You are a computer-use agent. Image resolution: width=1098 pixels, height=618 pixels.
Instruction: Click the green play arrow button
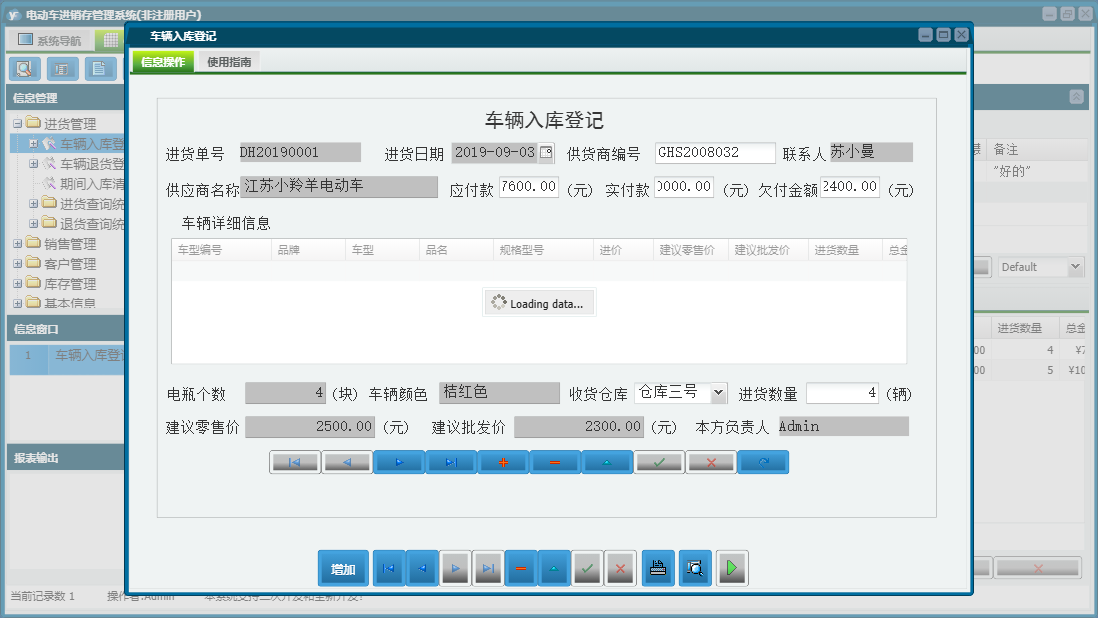click(x=732, y=568)
